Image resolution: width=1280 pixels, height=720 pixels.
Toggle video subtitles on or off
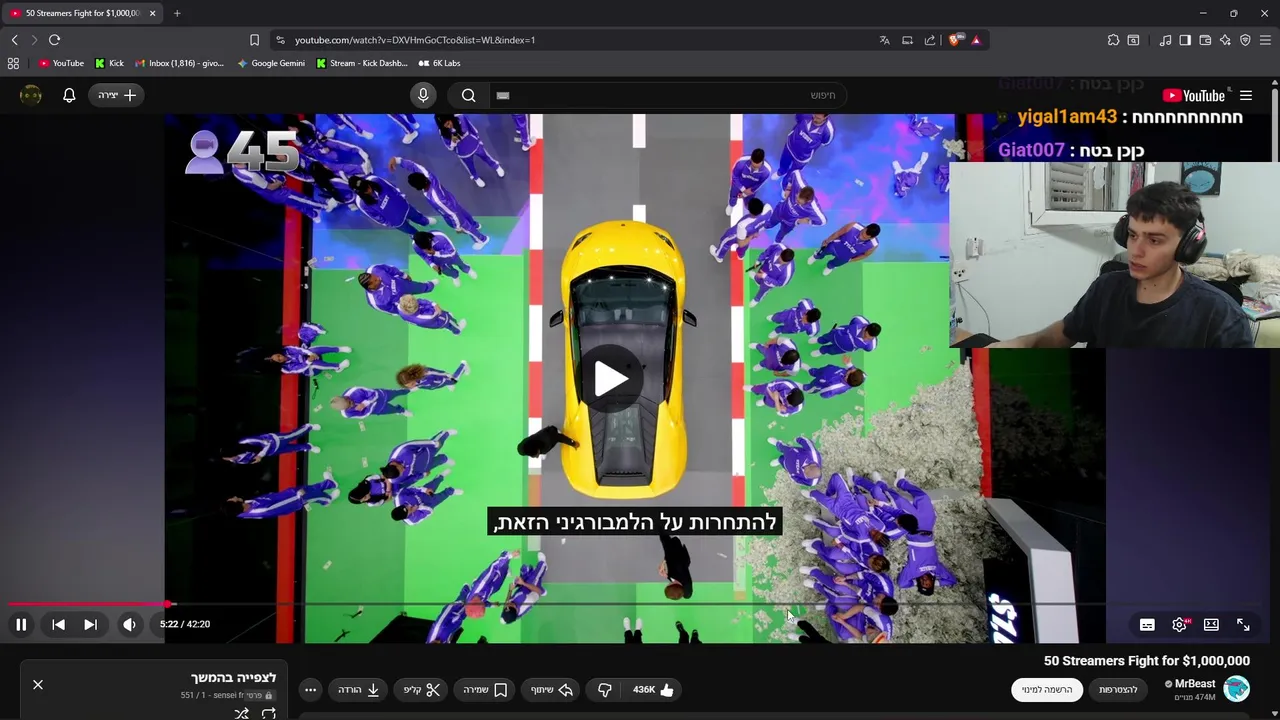coord(1147,624)
